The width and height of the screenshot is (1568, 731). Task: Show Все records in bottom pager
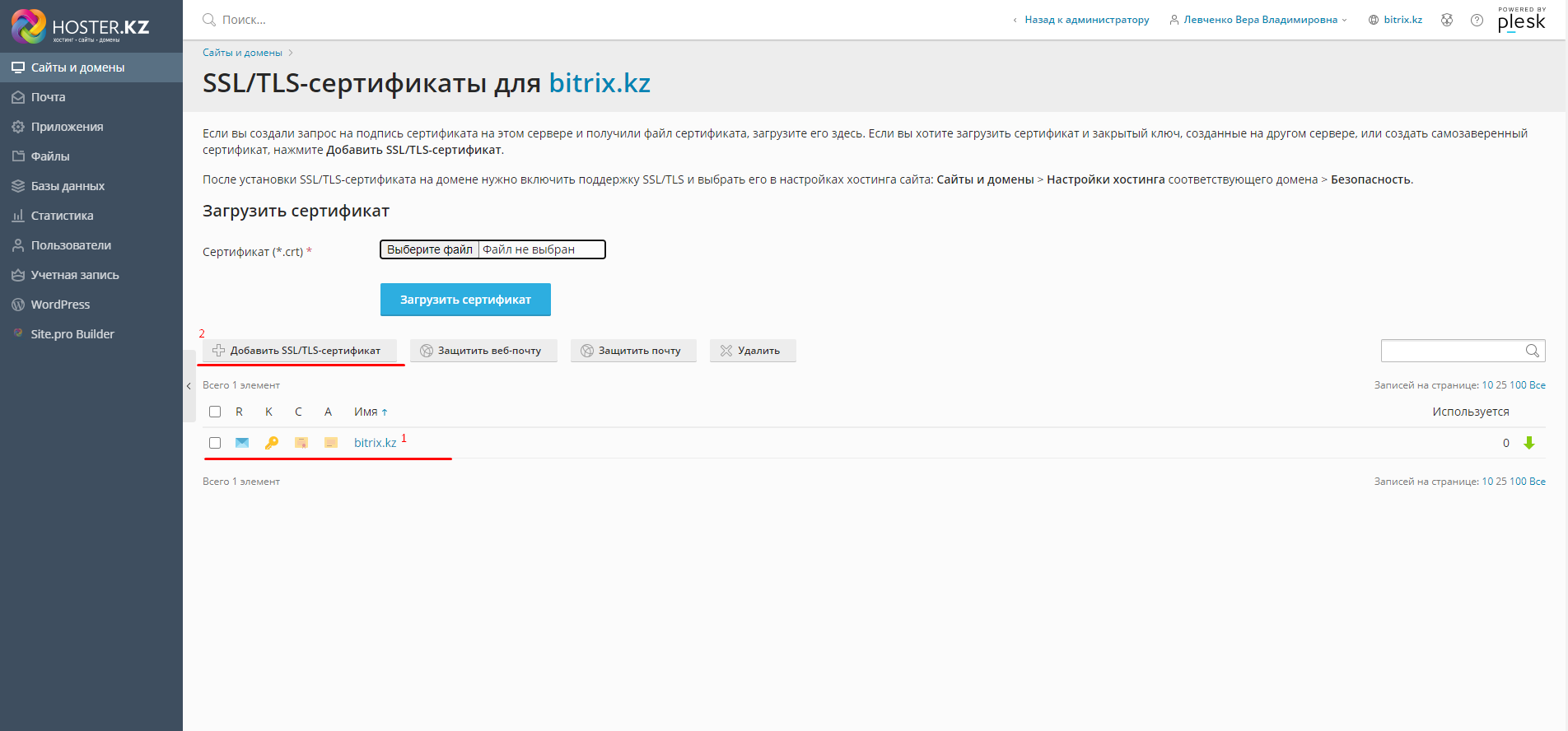(1538, 482)
